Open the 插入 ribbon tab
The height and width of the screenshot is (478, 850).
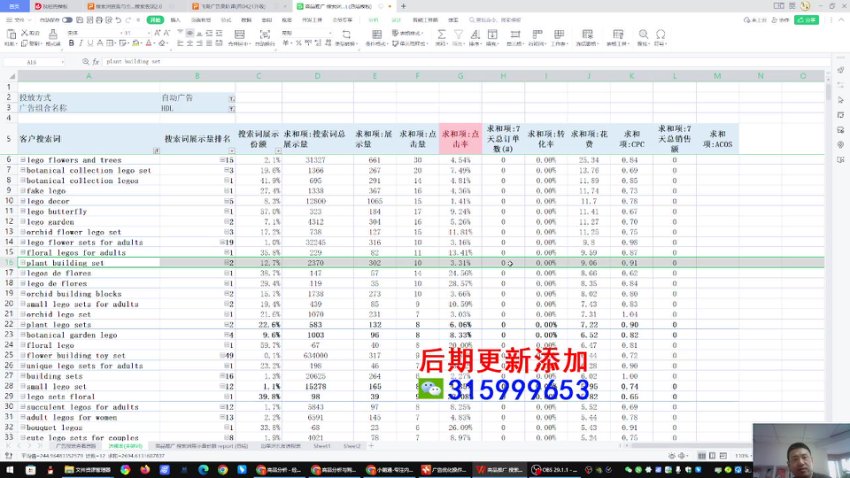pos(175,19)
